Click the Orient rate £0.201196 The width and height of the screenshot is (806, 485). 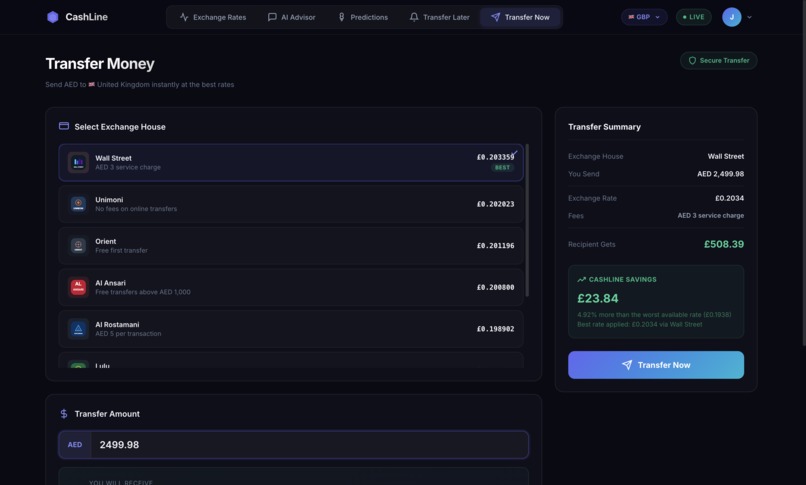496,246
